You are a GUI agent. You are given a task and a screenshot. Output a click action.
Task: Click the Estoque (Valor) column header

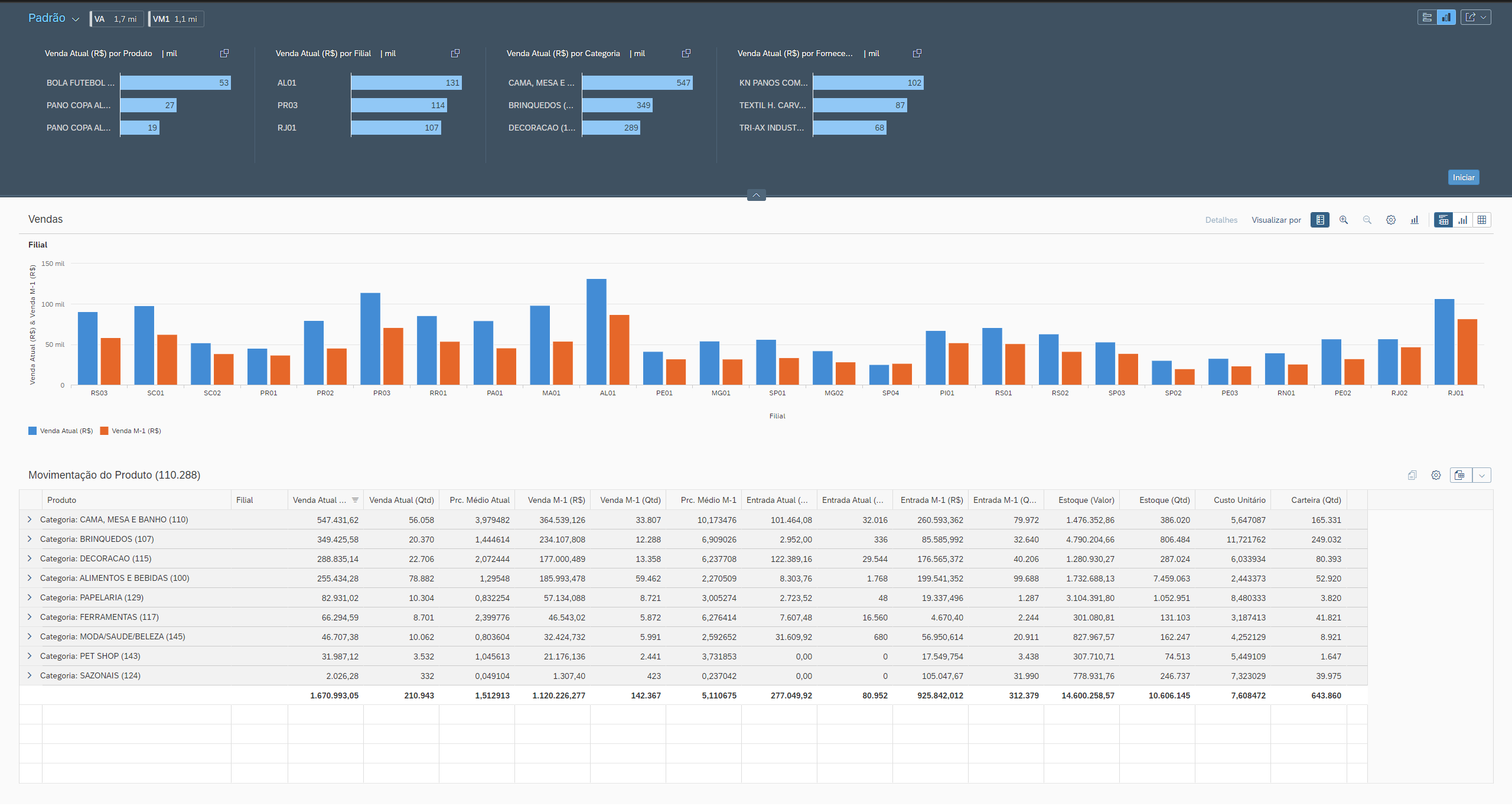tap(1081, 500)
